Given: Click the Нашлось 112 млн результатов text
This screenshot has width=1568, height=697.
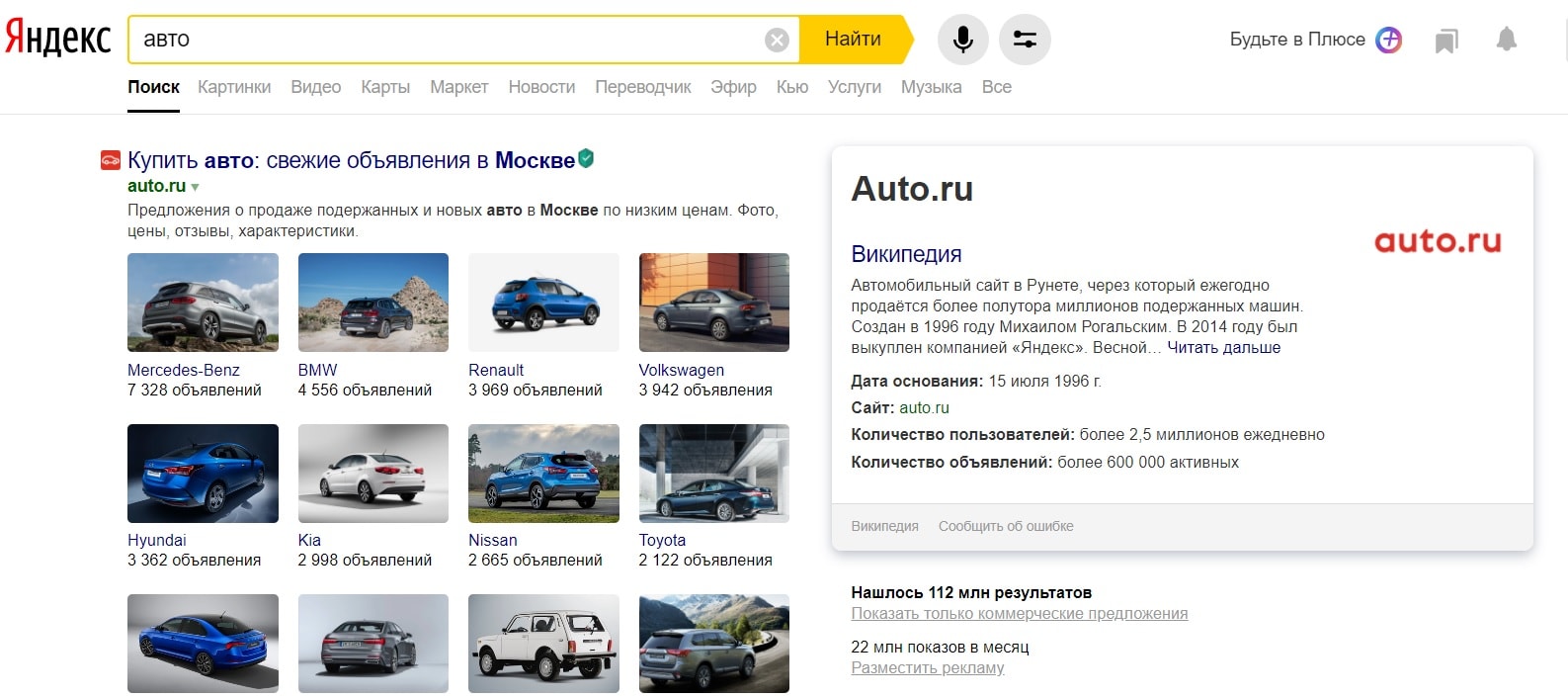Looking at the screenshot, I should 971,593.
